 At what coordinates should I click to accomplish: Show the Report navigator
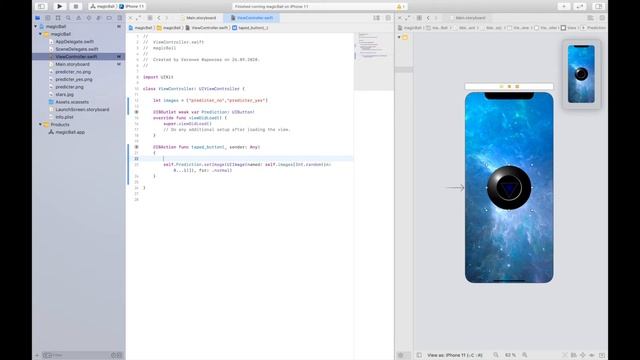pos(119,18)
